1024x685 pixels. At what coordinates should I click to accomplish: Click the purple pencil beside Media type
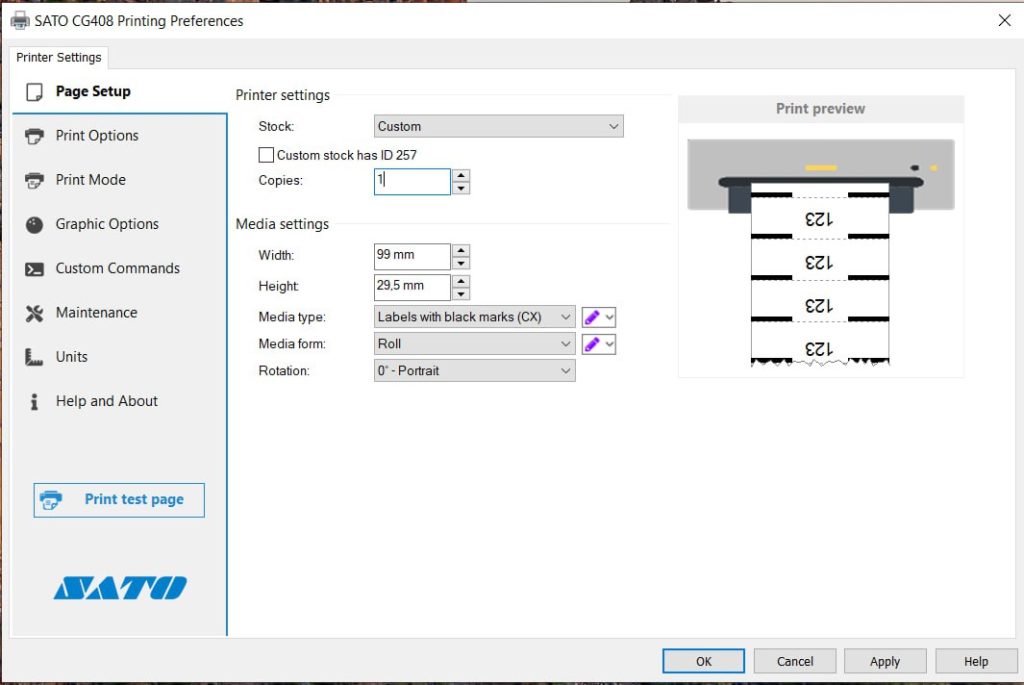pyautogui.click(x=592, y=317)
